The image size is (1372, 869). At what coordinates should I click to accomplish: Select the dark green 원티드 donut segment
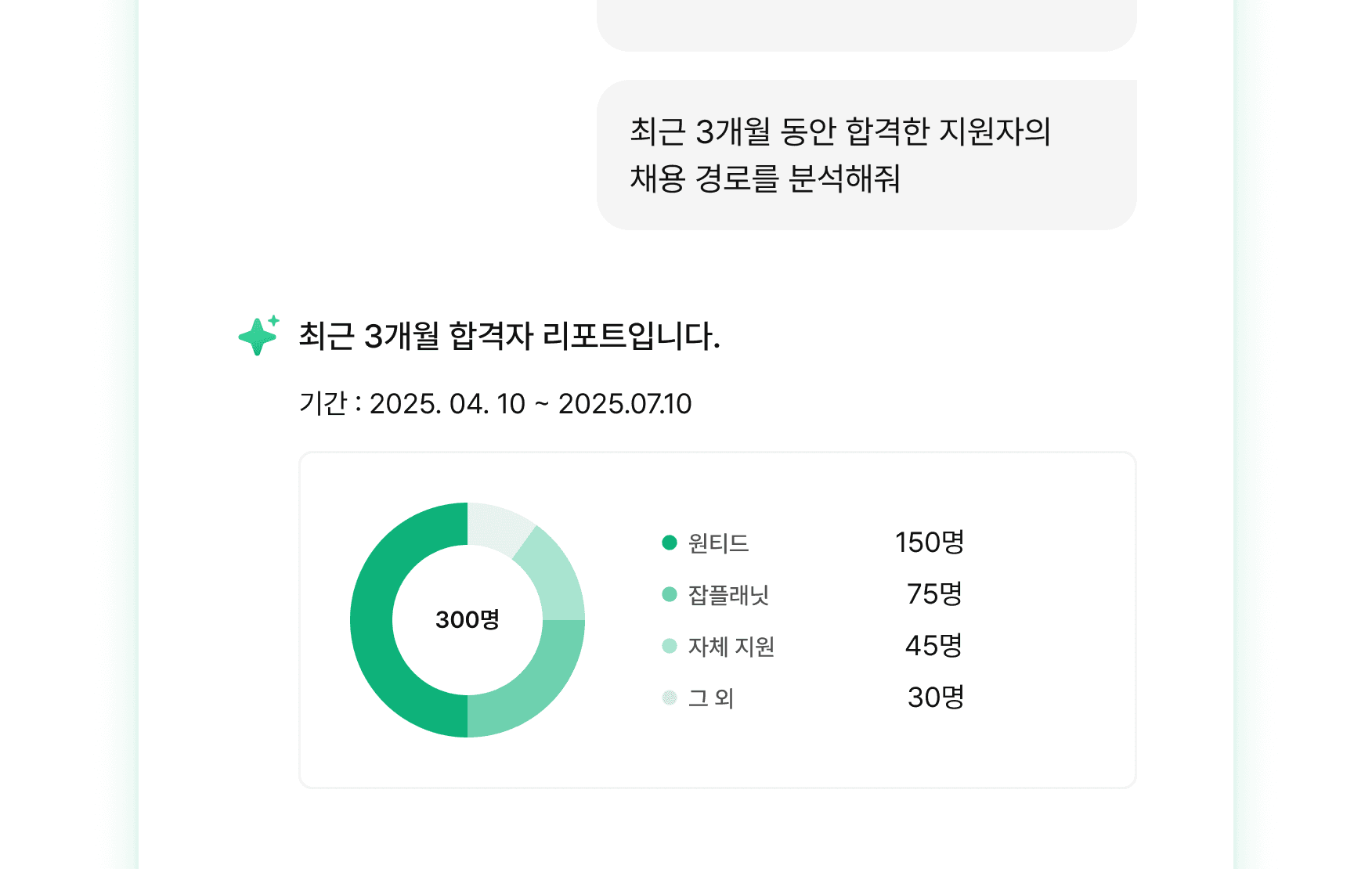(x=373, y=620)
